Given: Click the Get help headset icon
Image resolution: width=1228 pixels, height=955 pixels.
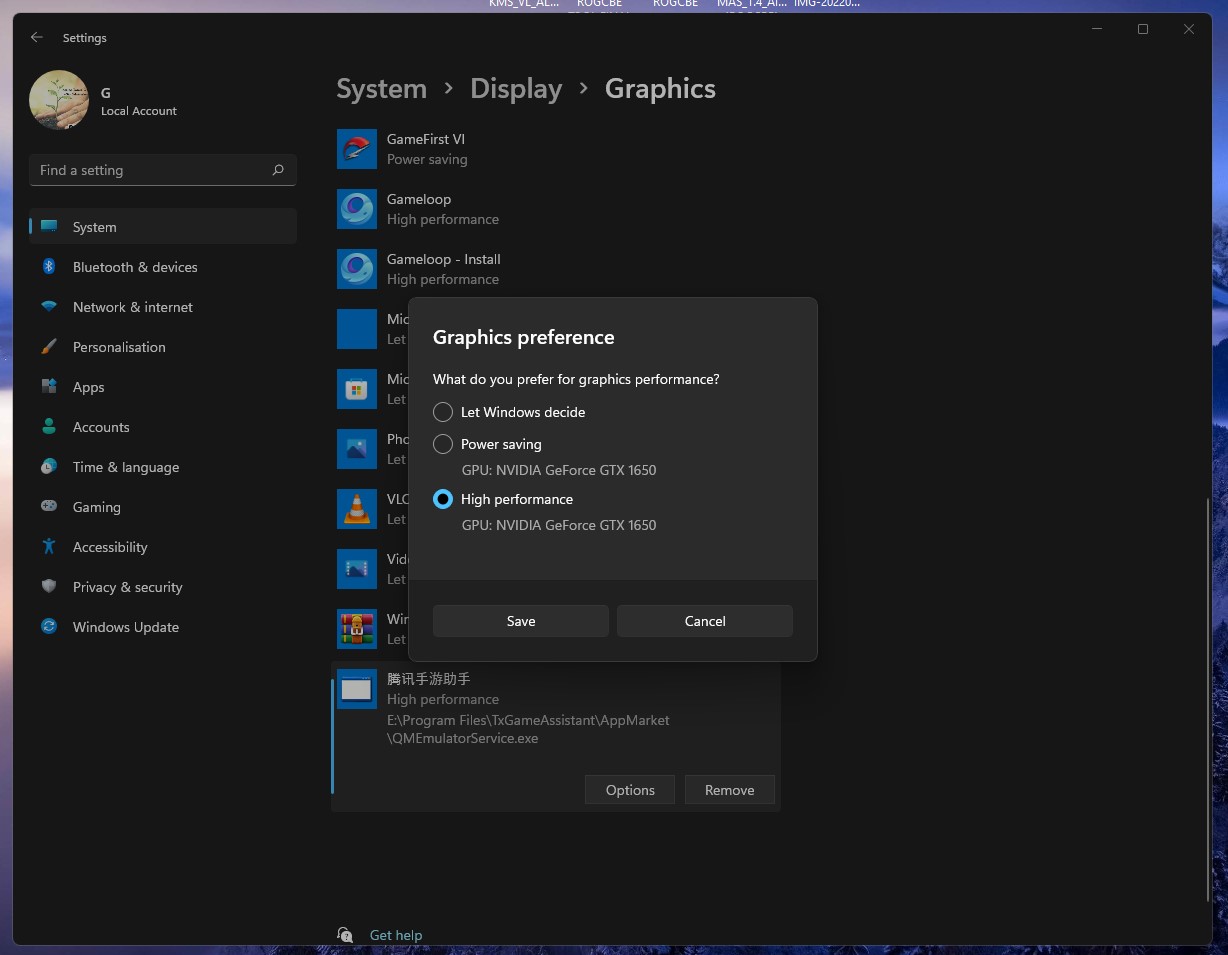Looking at the screenshot, I should click(x=345, y=934).
